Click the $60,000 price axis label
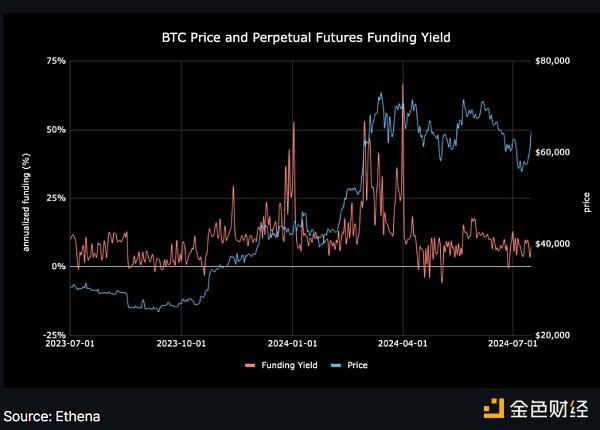 click(553, 152)
